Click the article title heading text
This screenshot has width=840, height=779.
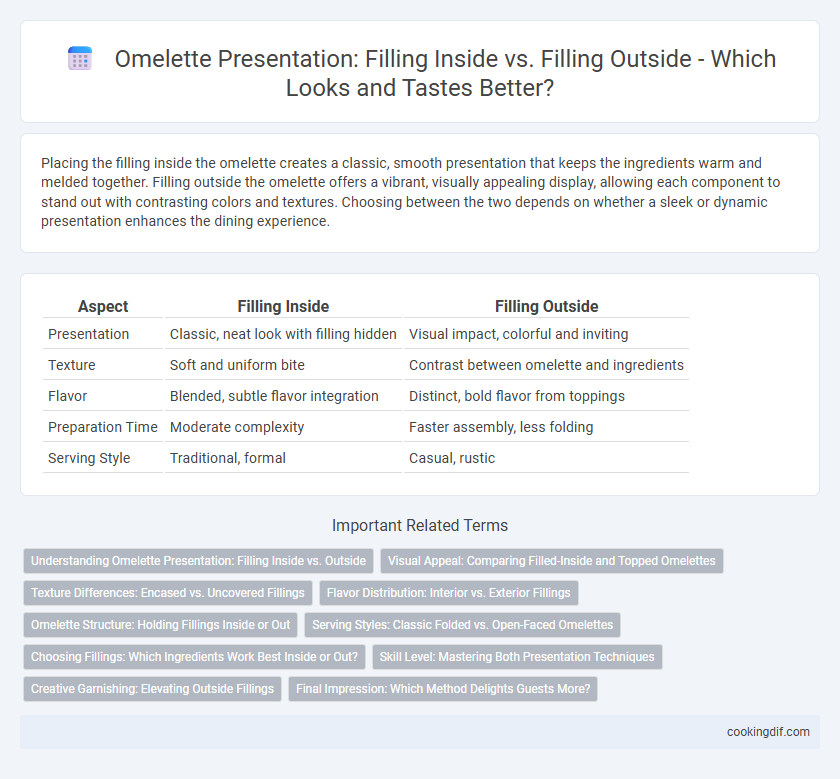tap(445, 73)
